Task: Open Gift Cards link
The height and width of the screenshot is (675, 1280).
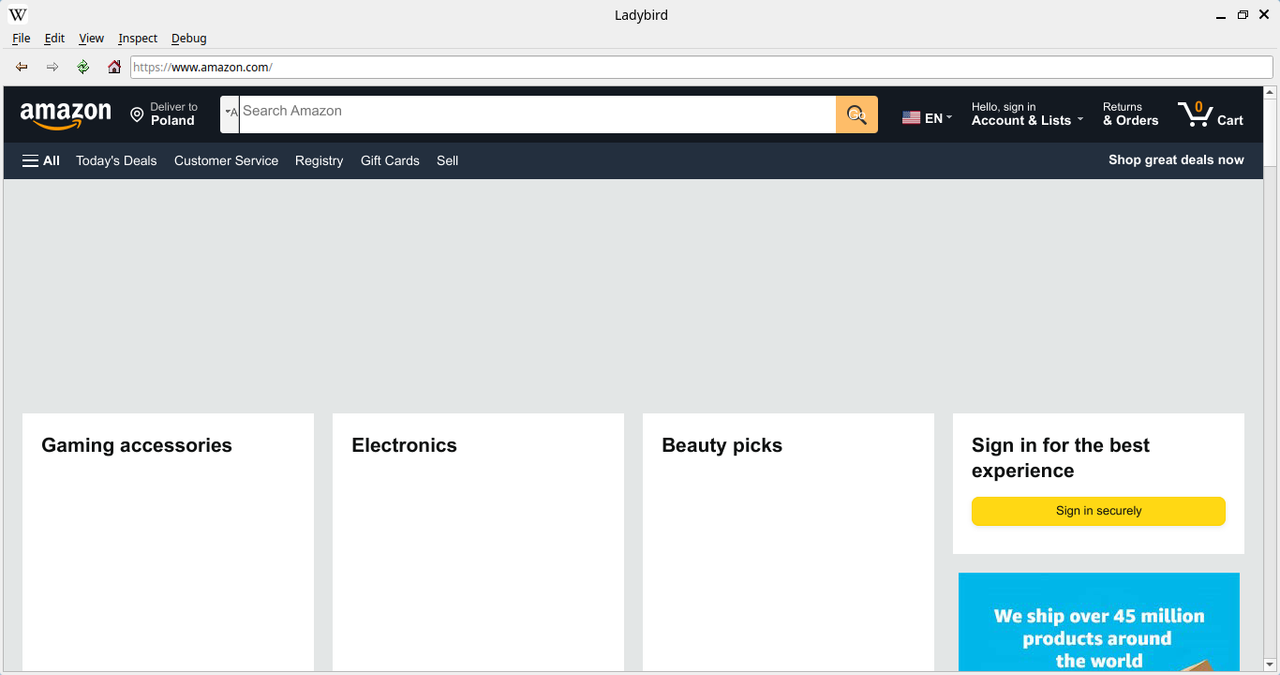Action: [390, 161]
